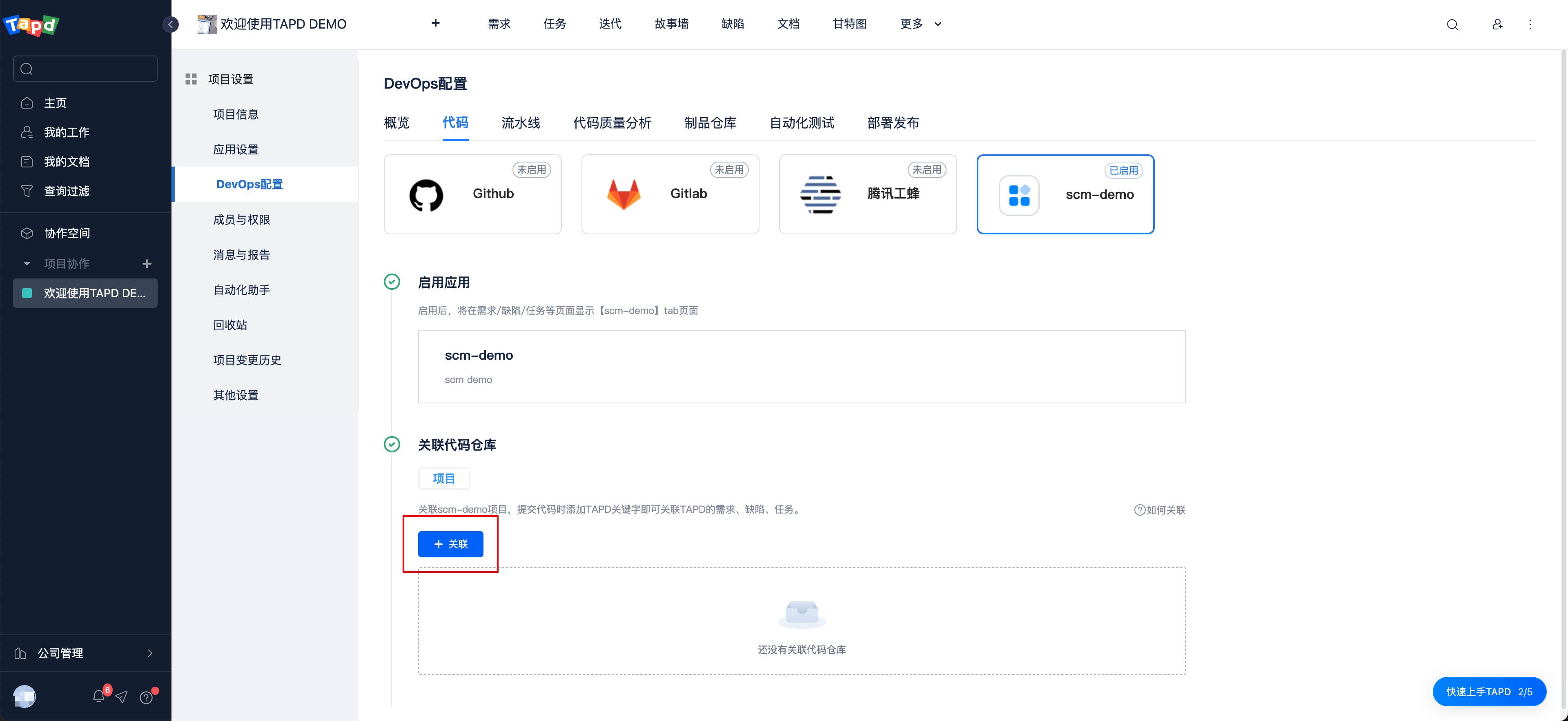Switch to the 代码 tab
The width and height of the screenshot is (1568, 721).
(x=455, y=123)
